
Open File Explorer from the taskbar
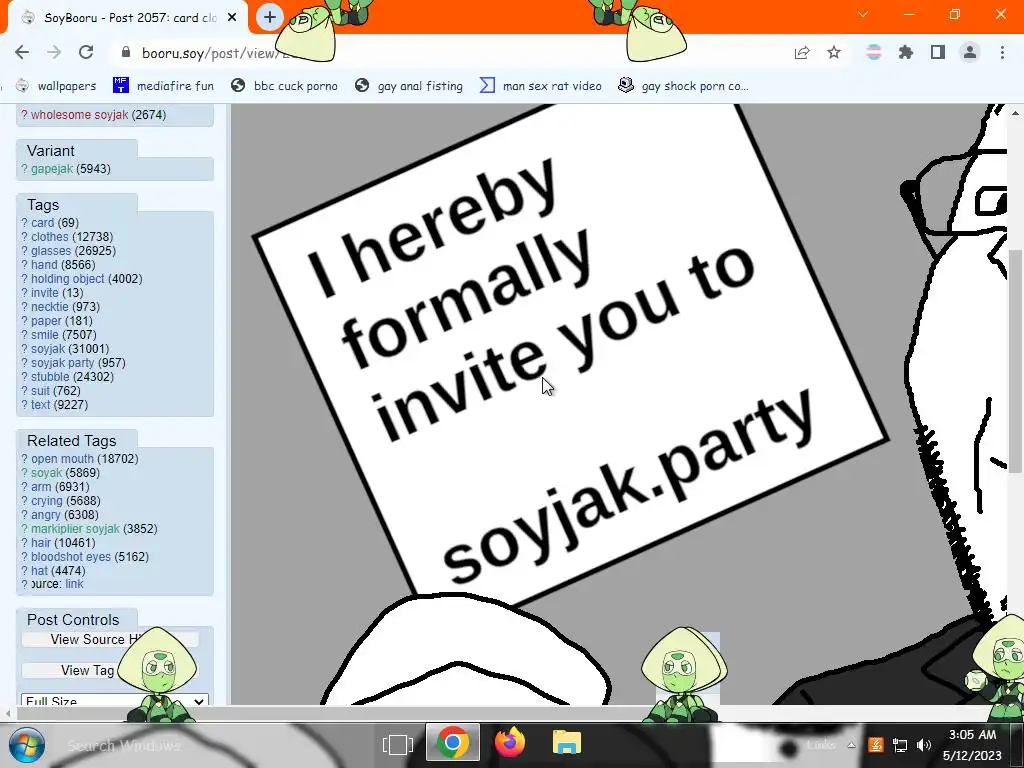(x=567, y=743)
